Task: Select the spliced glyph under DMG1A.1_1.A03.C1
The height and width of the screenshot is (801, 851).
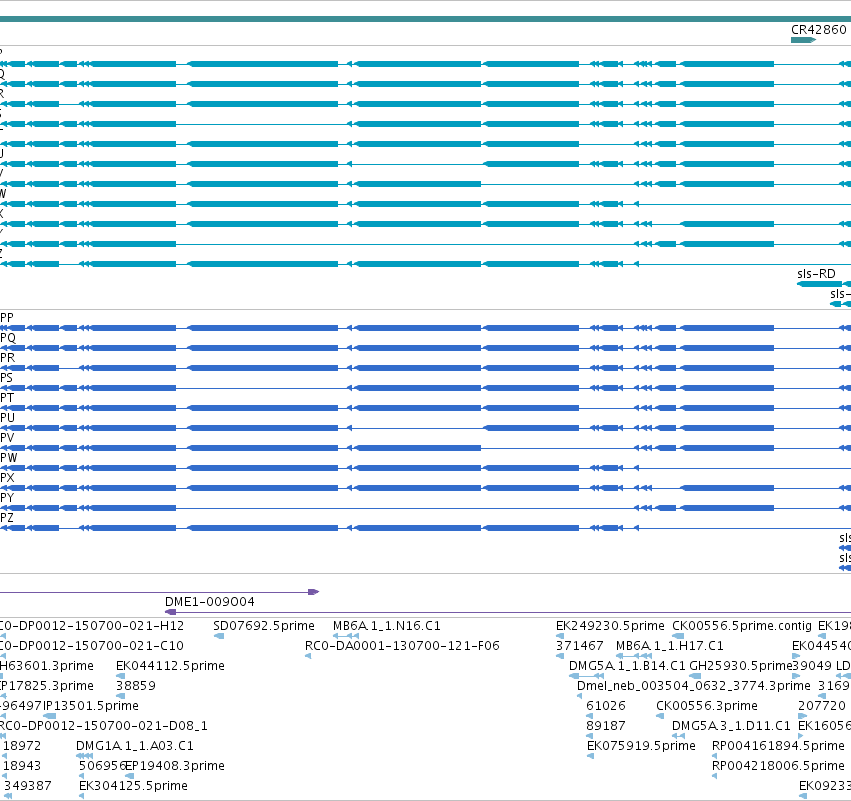Action: [85, 756]
